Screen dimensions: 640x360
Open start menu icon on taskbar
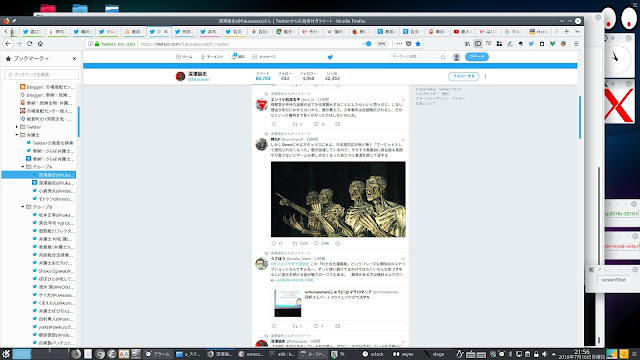[x=6, y=354]
